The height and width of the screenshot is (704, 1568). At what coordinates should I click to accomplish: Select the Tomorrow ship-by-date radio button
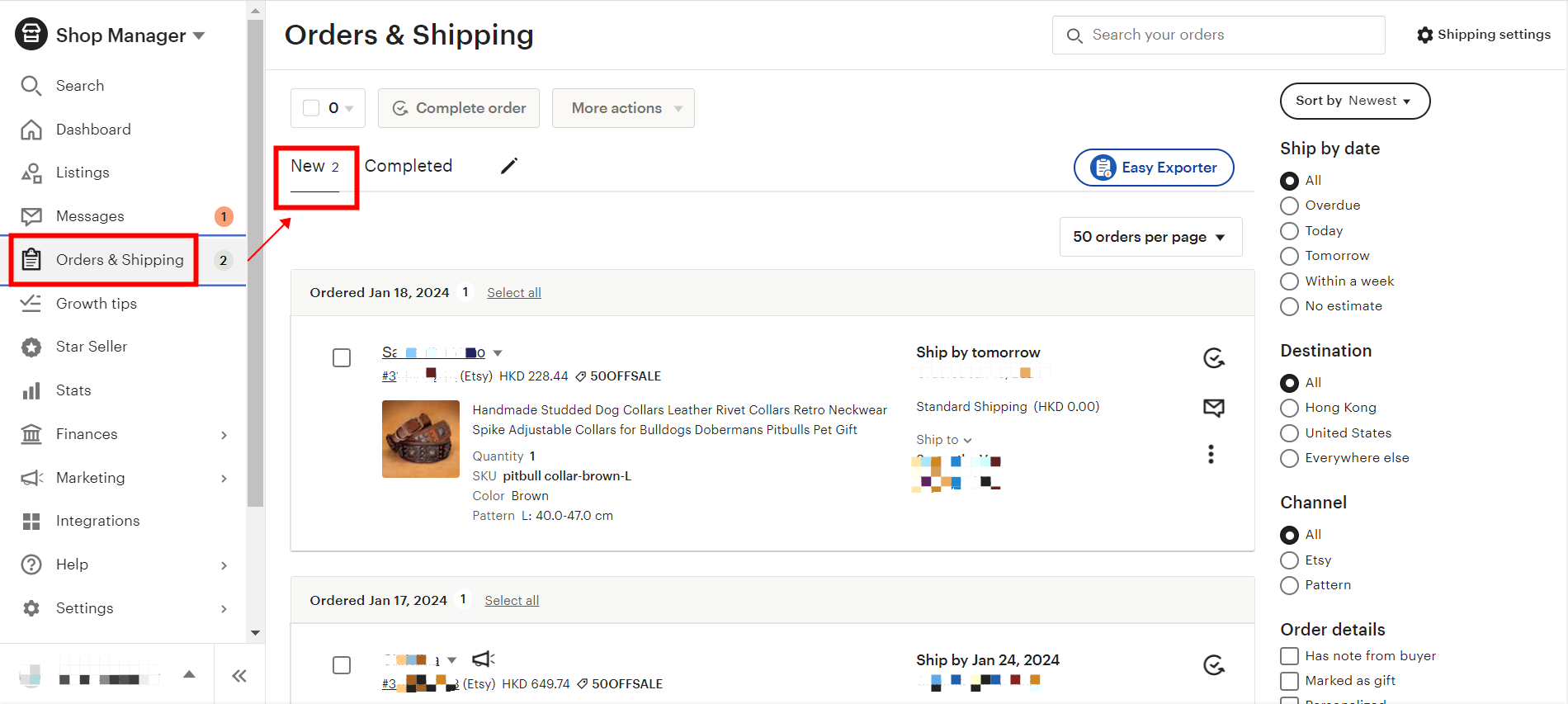(1289, 256)
